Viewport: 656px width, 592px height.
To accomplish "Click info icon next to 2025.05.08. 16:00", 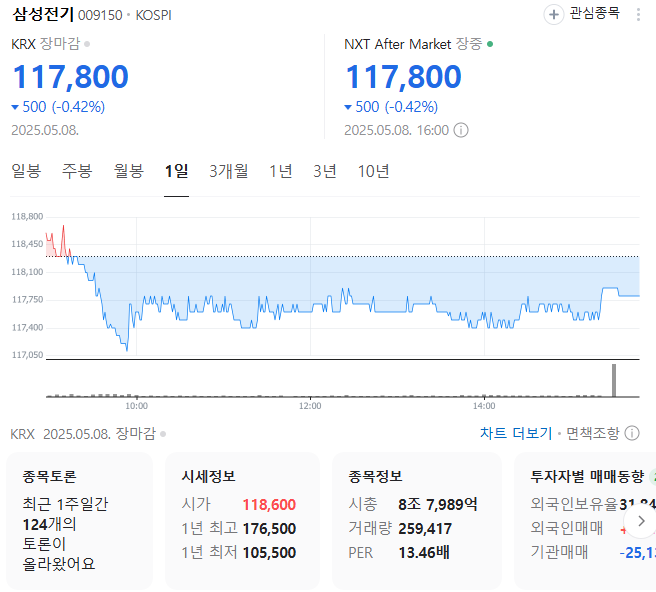I will coord(461,130).
